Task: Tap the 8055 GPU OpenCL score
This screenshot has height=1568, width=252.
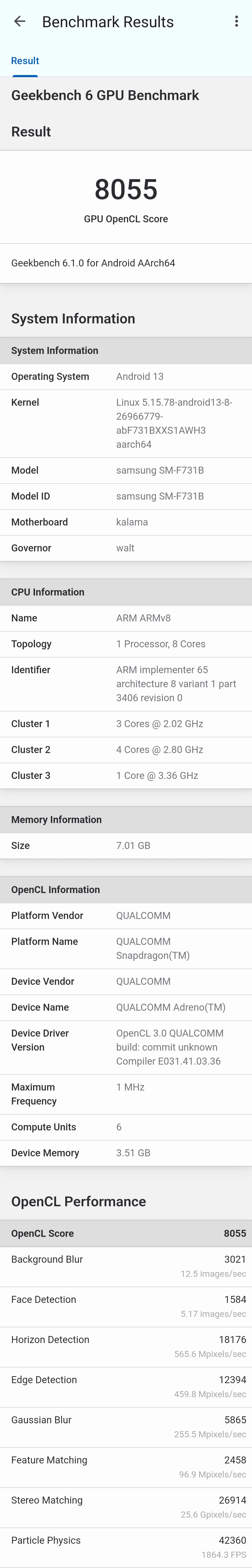Action: coord(126,189)
